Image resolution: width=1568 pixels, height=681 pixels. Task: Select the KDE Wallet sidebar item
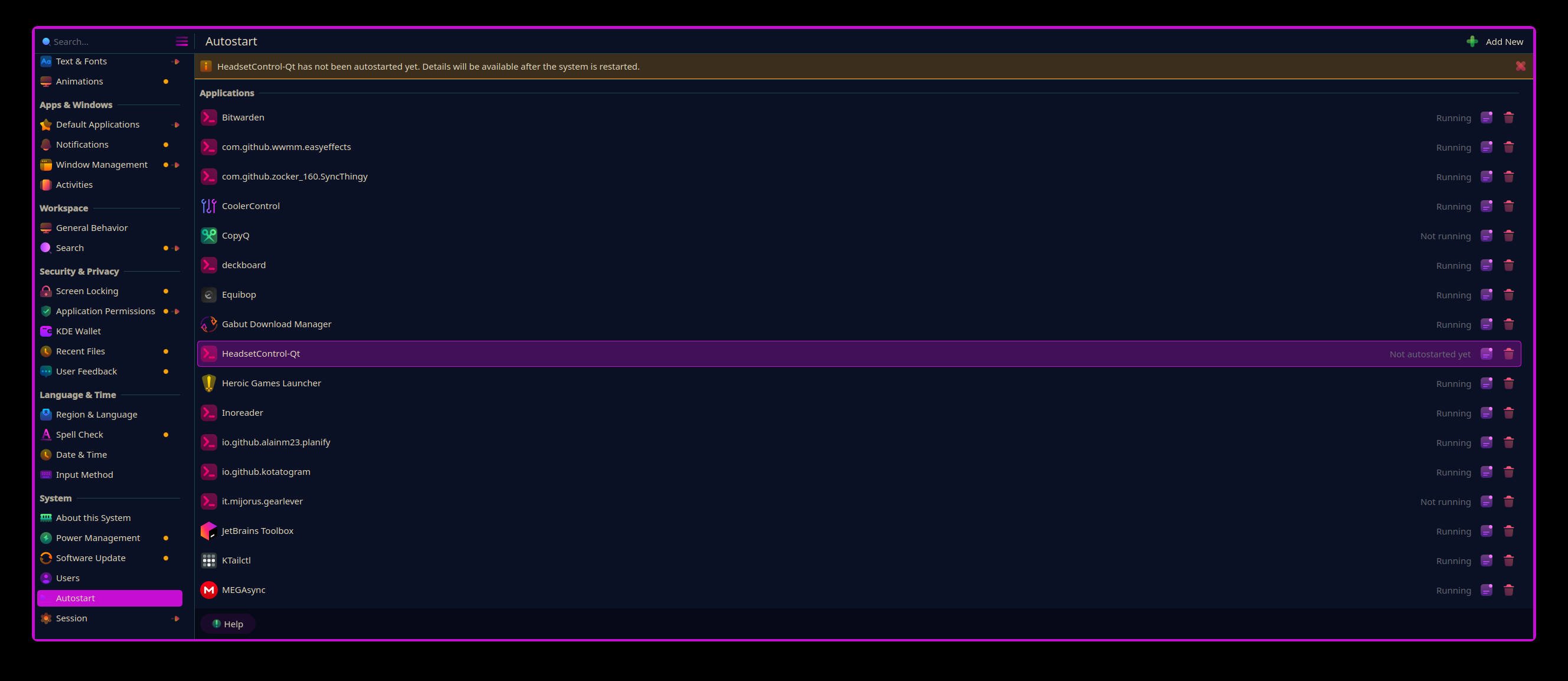coord(79,331)
